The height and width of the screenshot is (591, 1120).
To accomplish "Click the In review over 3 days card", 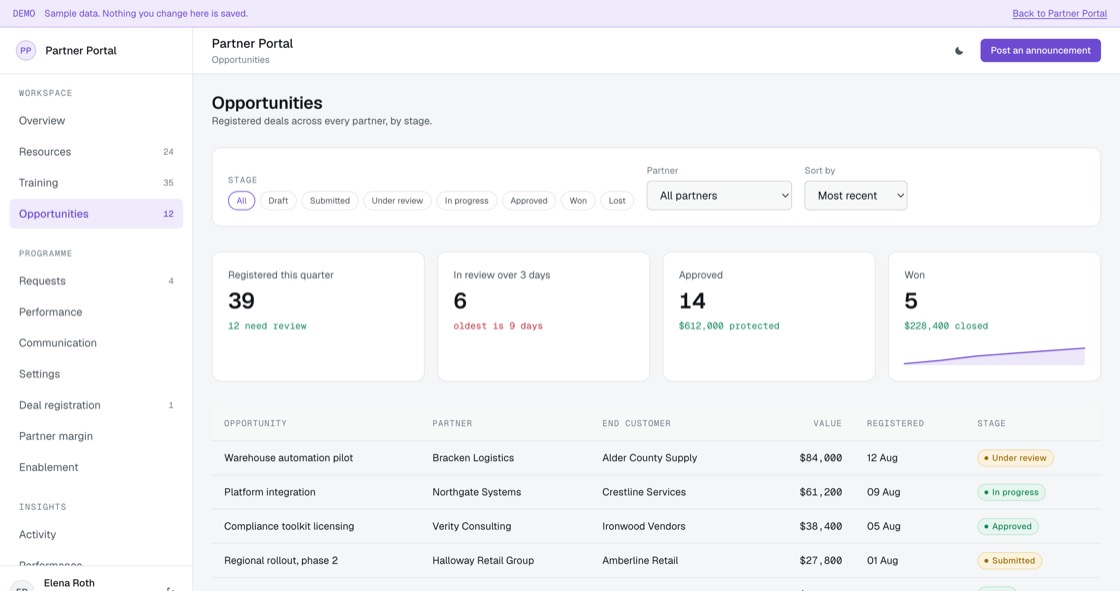I will click(x=544, y=316).
